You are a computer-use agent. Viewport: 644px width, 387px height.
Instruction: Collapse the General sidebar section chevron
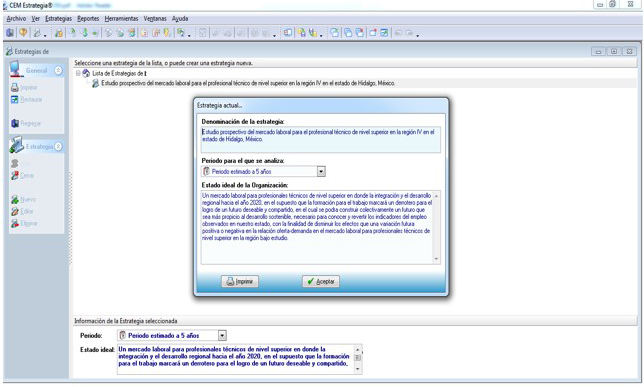coord(58,71)
